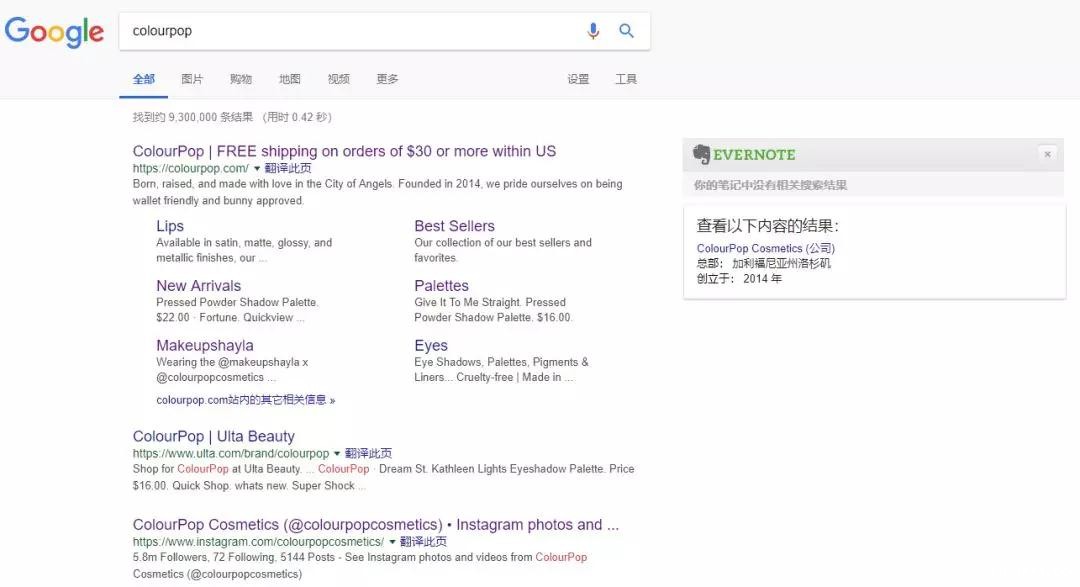Open the 地图 (Maps) tab
1080x587 pixels.
[x=290, y=79]
